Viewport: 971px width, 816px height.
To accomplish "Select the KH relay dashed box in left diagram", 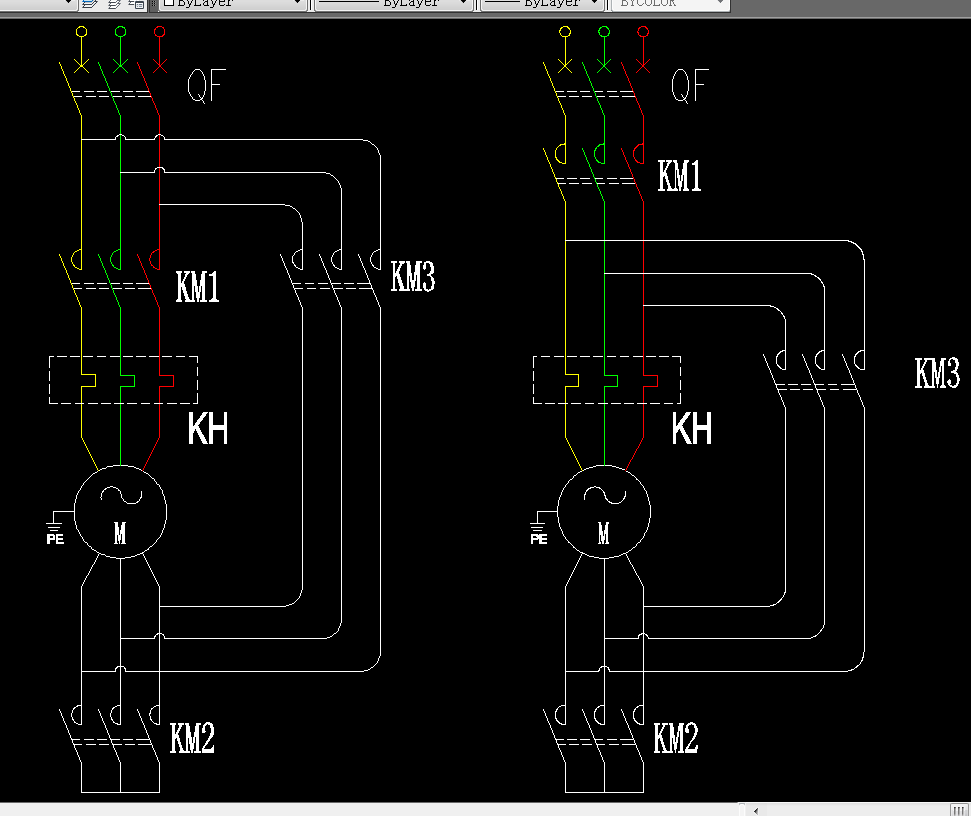I will click(123, 380).
